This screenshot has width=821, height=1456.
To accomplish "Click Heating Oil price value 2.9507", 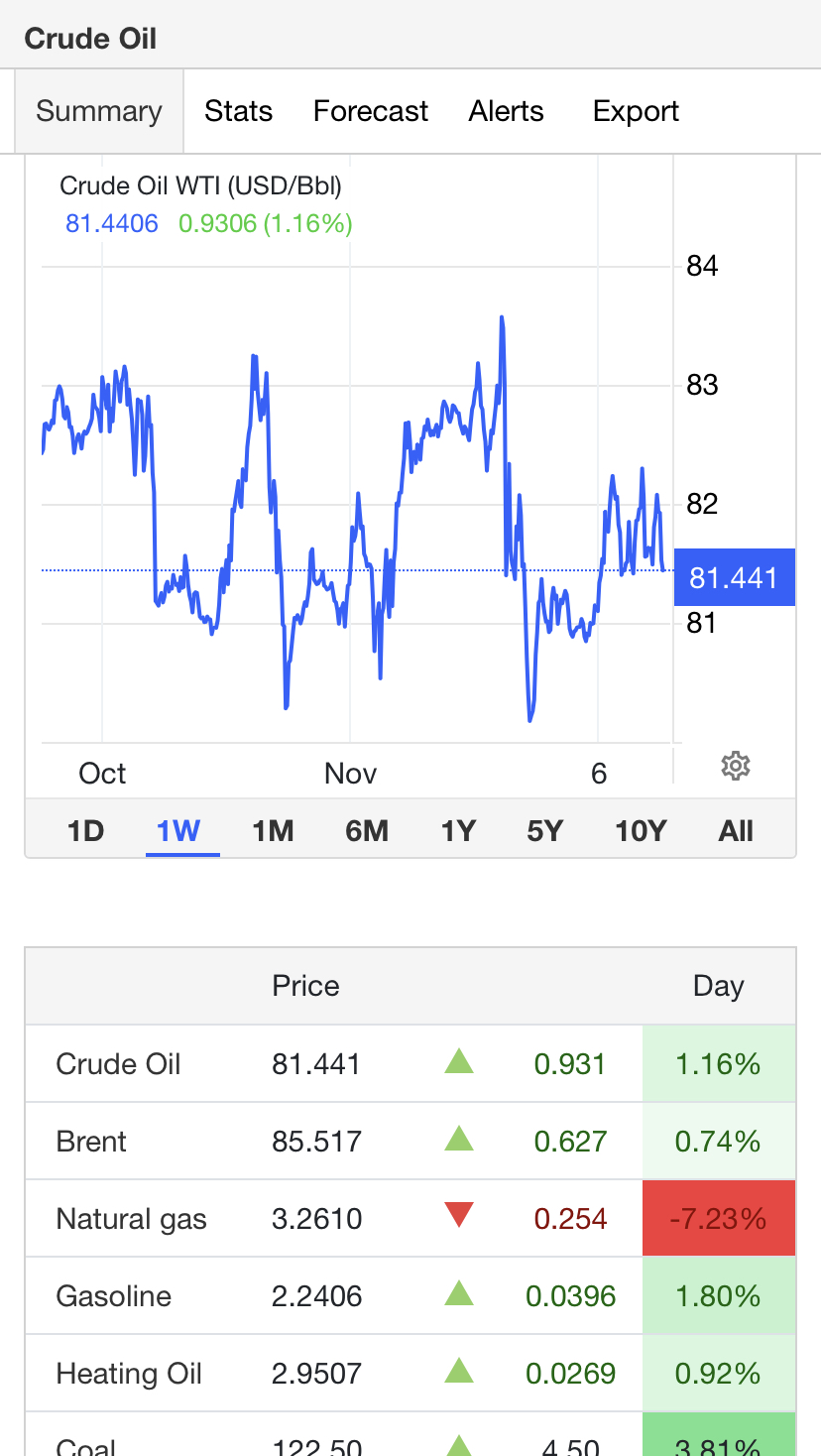I will point(317,1374).
